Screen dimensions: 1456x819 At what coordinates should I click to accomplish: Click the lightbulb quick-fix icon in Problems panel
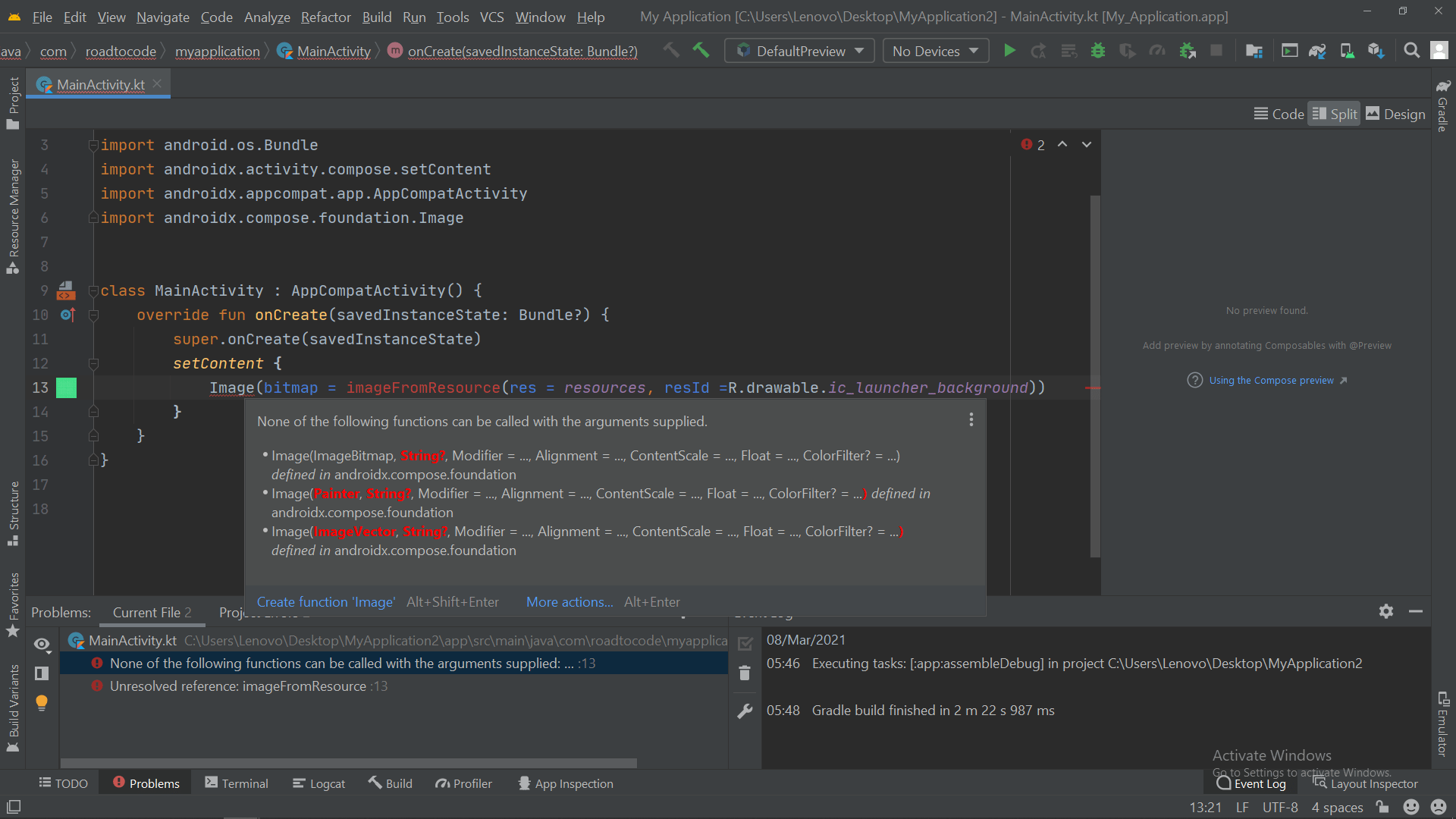pyautogui.click(x=42, y=702)
